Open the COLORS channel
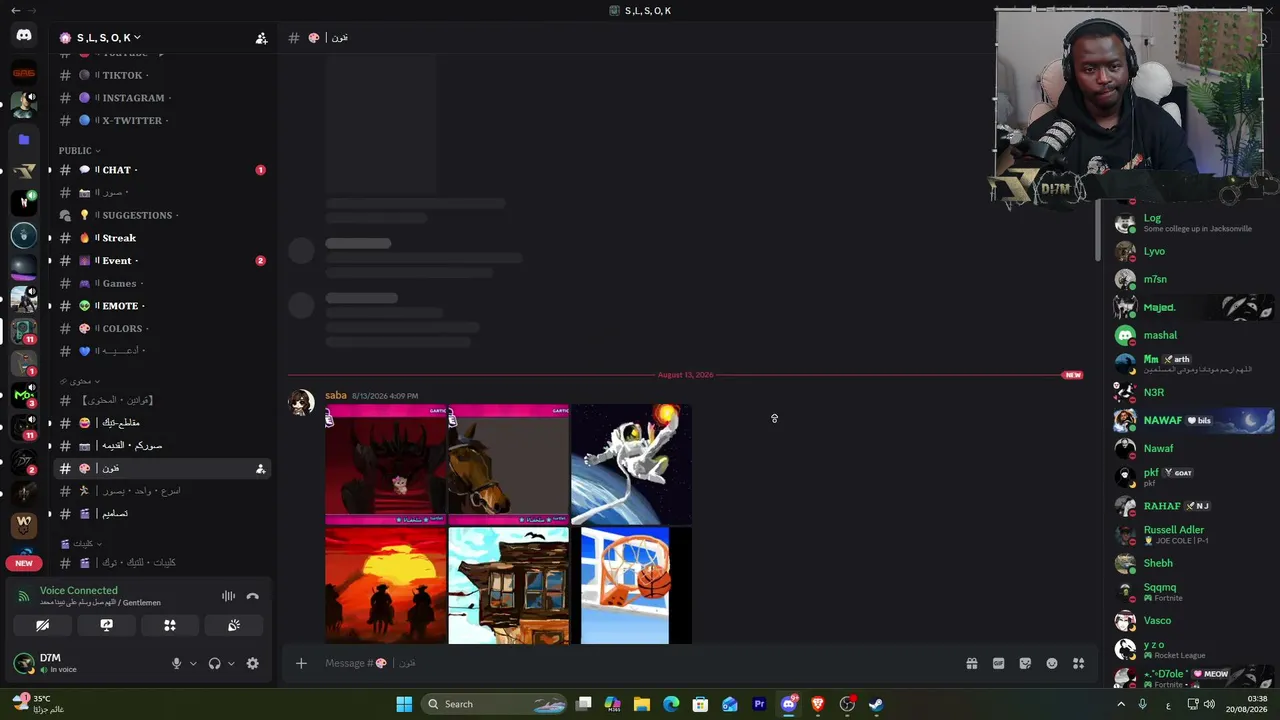1280x720 pixels. pos(160,329)
